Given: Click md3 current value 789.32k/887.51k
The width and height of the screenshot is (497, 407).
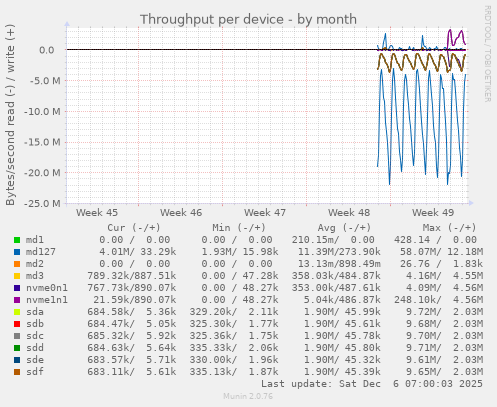Looking at the screenshot, I should [x=132, y=276].
